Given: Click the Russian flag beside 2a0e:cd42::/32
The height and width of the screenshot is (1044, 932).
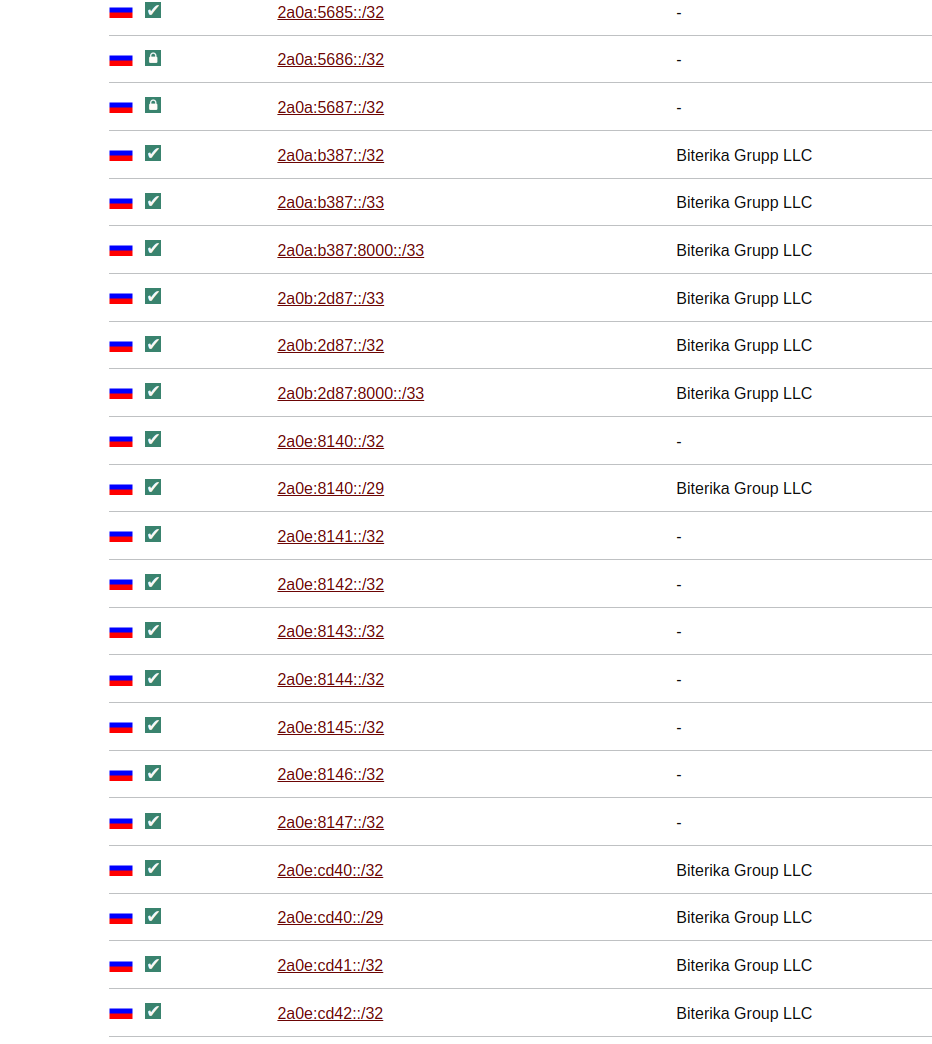Looking at the screenshot, I should point(121,1013).
